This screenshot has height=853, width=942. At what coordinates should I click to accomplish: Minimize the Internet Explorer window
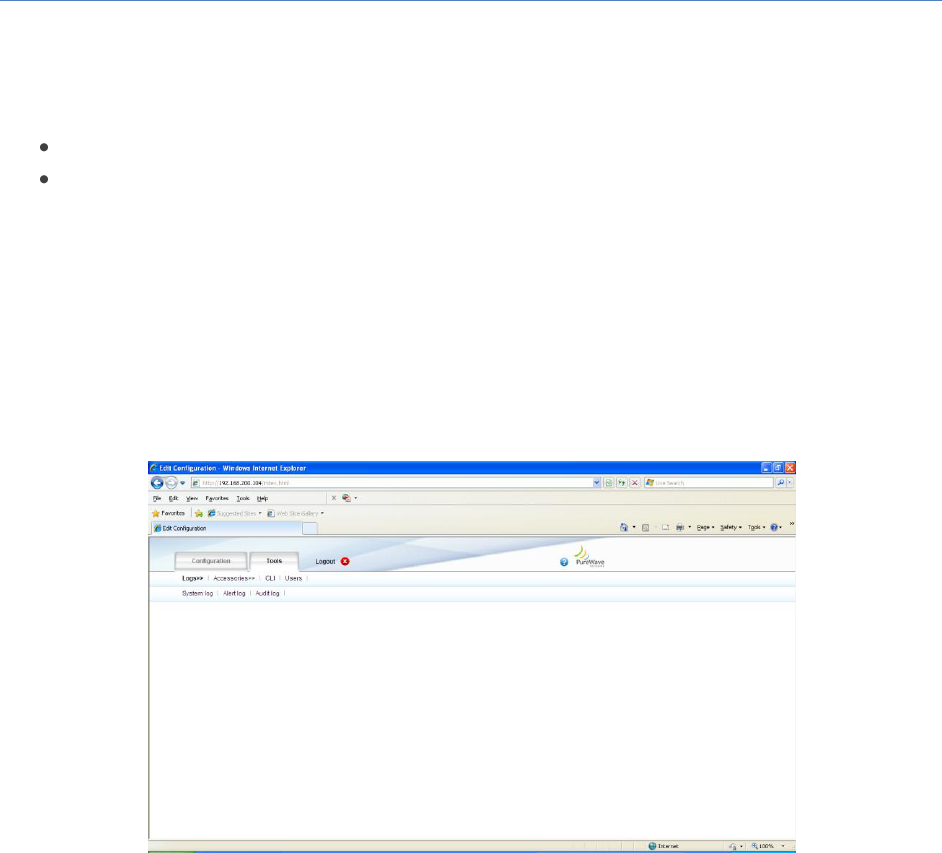[x=766, y=467]
